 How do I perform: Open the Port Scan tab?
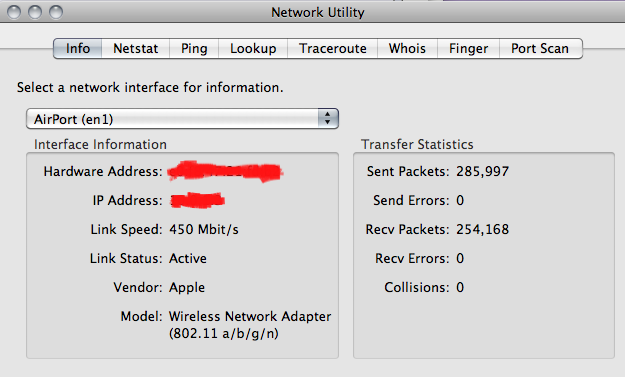(541, 49)
